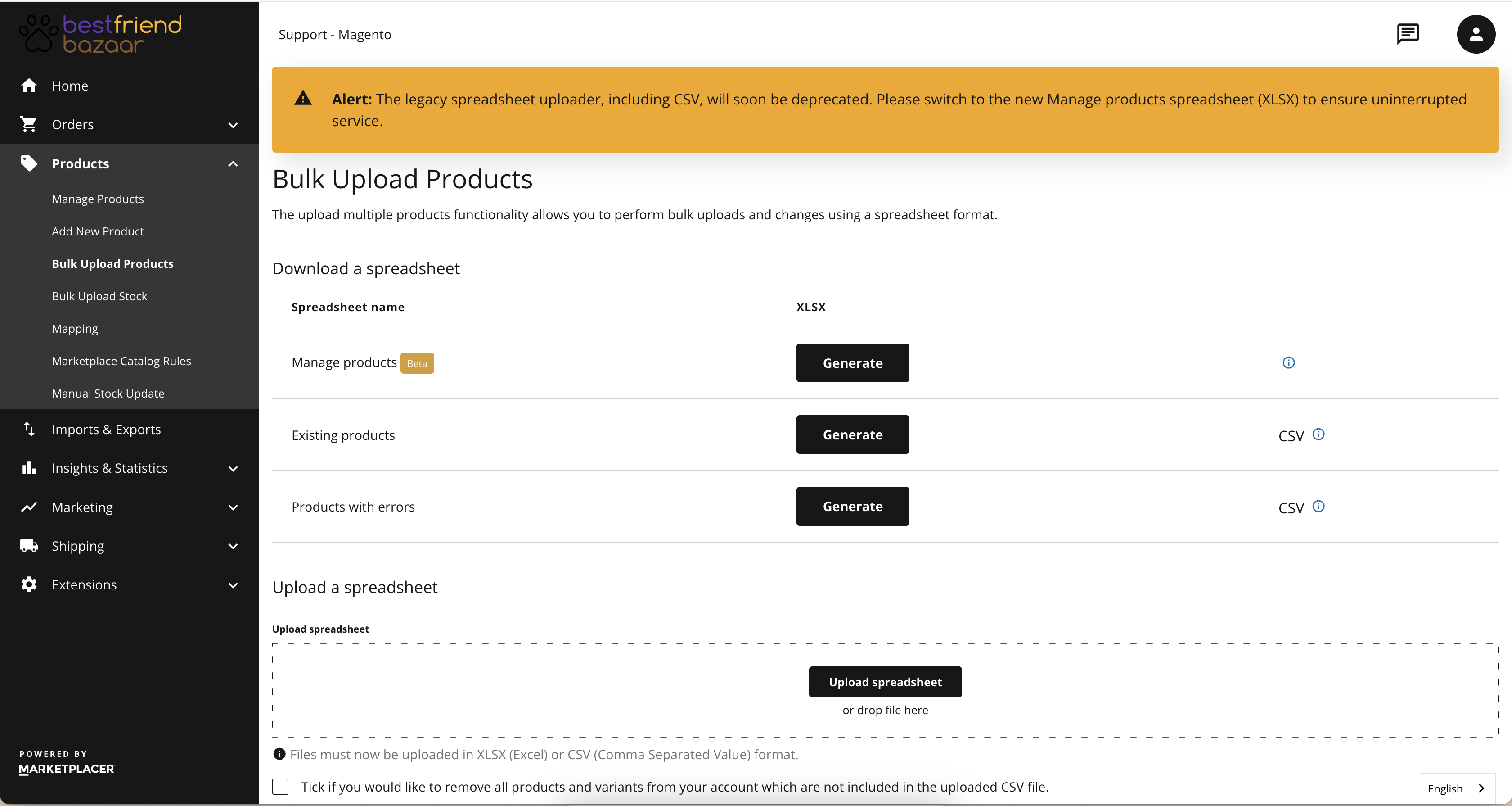Screen dimensions: 1512x806
Task: Open Add New Product submenu item
Action: pyautogui.click(x=98, y=231)
